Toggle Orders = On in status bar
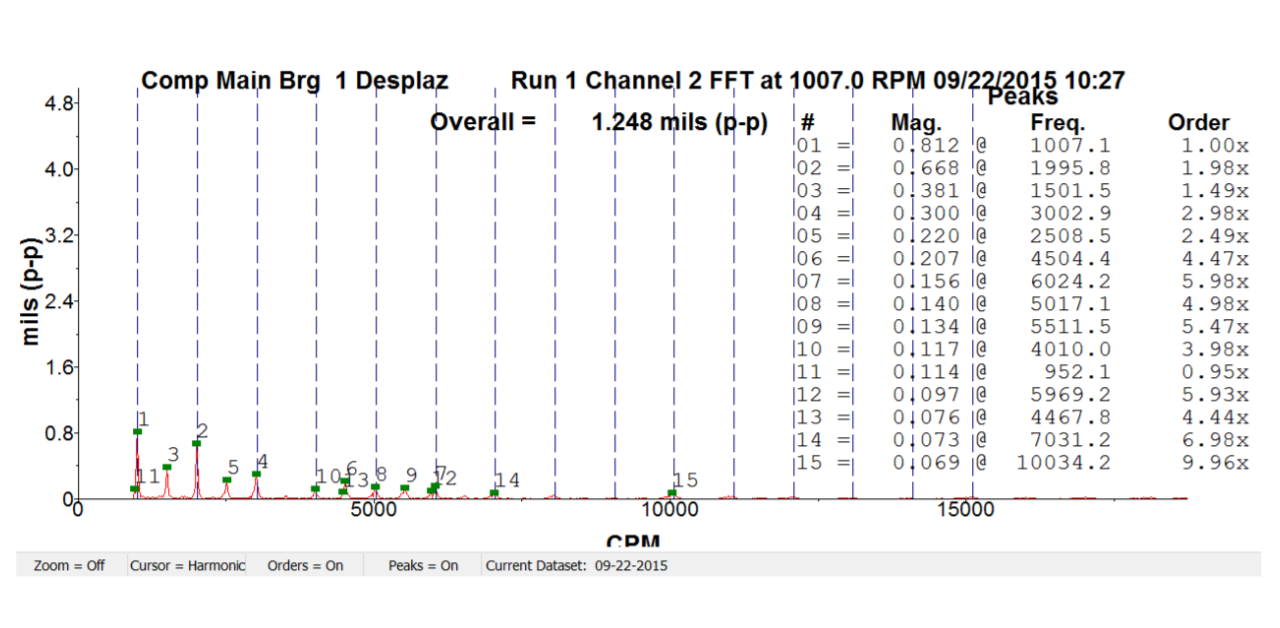The image size is (1280, 628). click(x=305, y=566)
